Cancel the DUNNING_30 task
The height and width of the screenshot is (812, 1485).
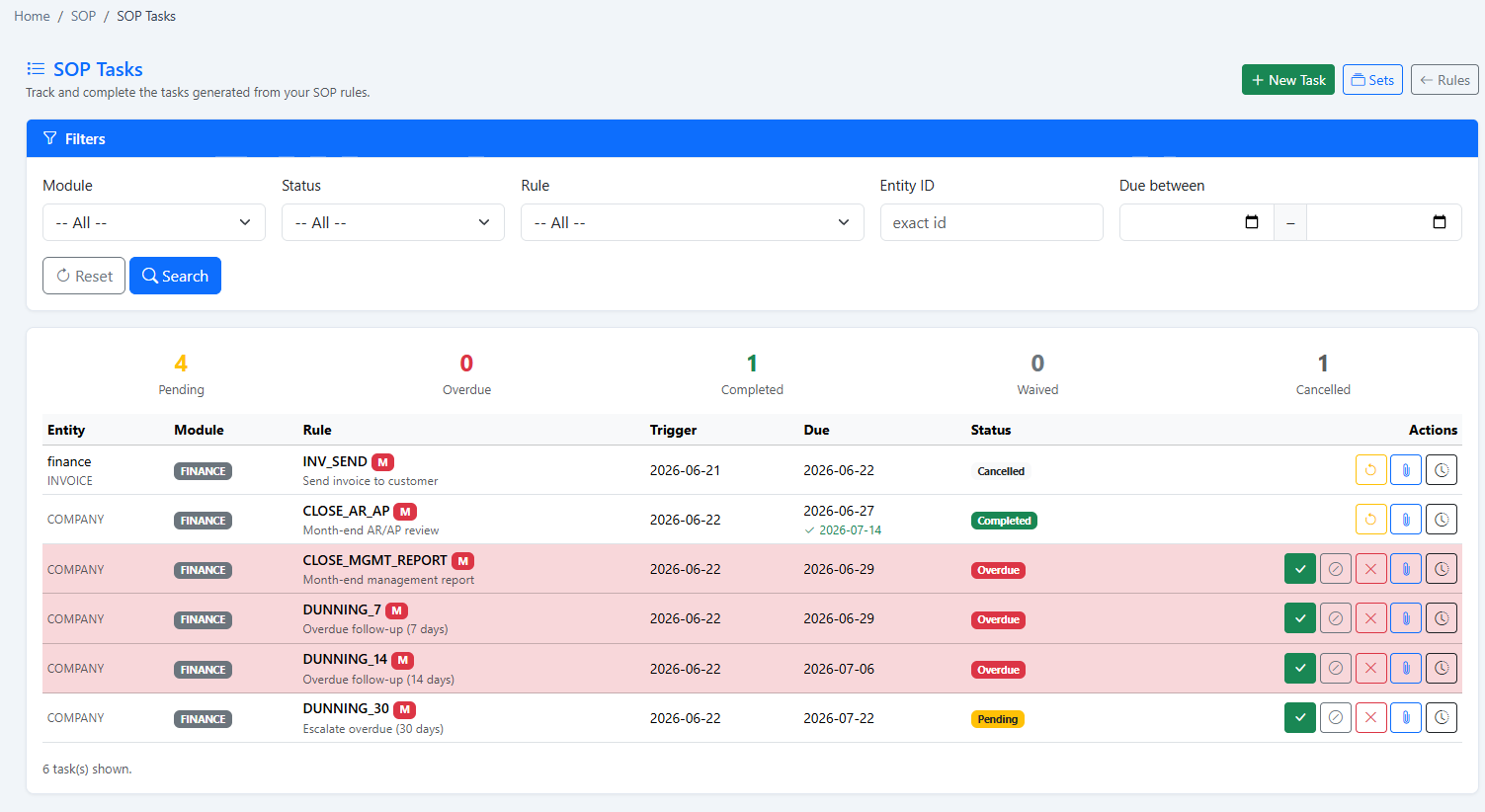1370,717
